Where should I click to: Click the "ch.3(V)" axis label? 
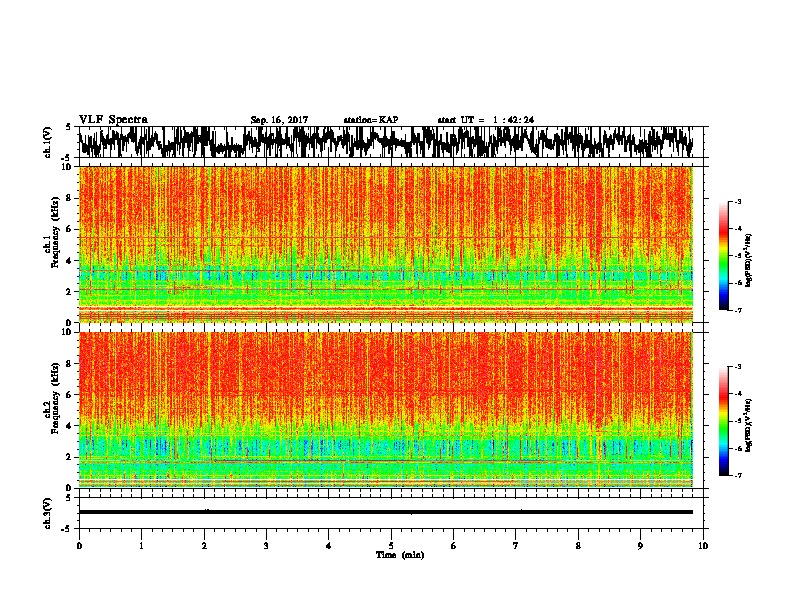[x=48, y=513]
